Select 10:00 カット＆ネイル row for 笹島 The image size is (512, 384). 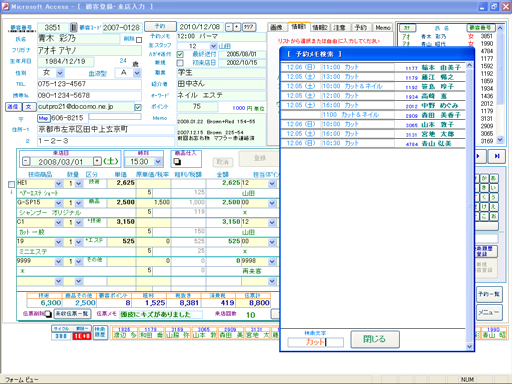373,86
